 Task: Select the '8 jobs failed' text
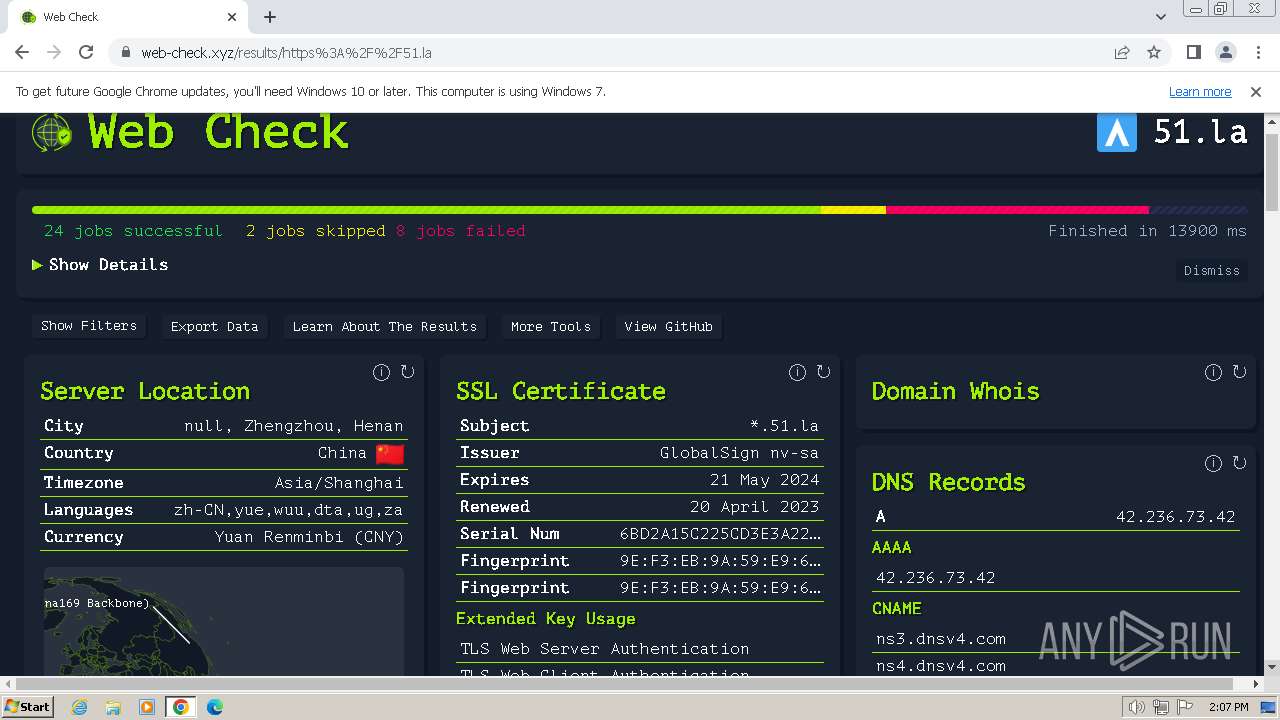point(461,231)
